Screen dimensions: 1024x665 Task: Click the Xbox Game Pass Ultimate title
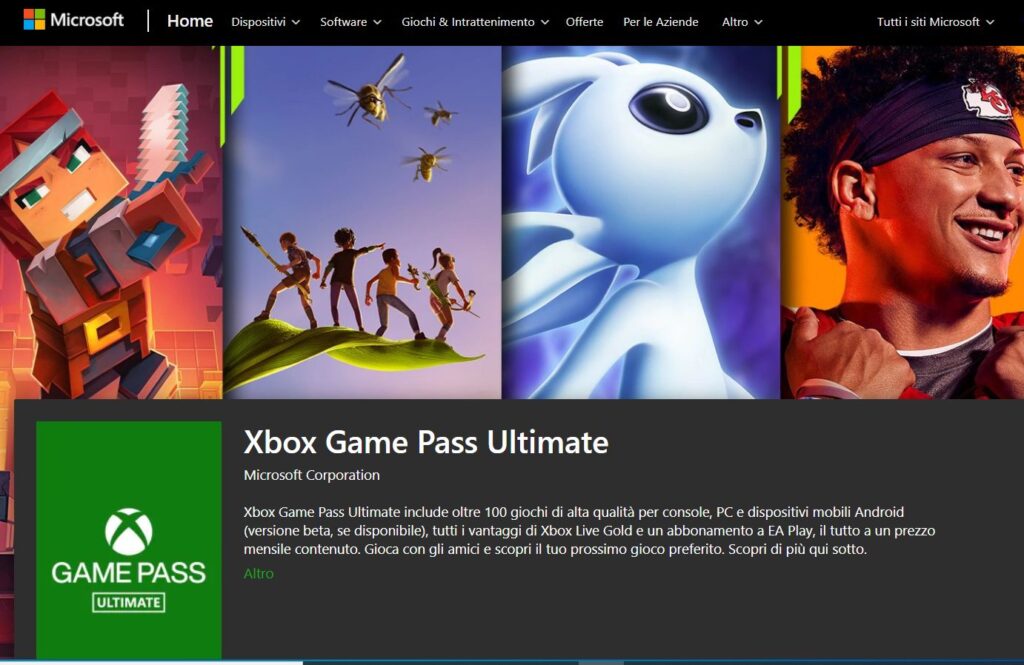(426, 442)
